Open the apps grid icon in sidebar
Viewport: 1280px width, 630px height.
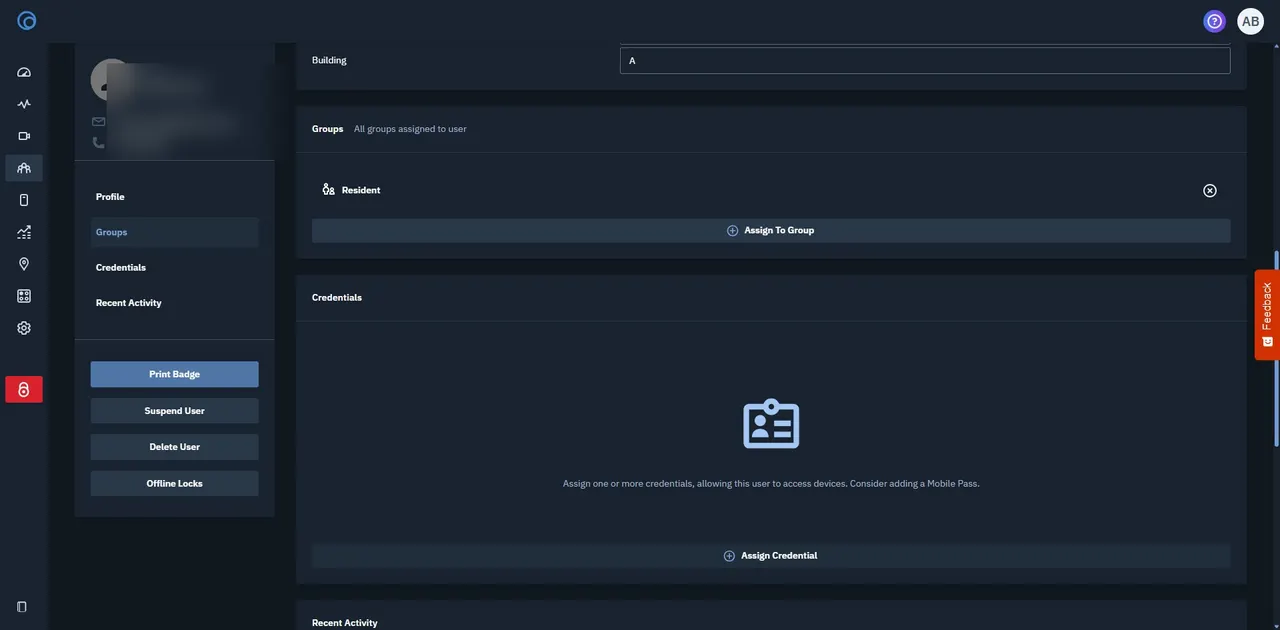(x=24, y=296)
